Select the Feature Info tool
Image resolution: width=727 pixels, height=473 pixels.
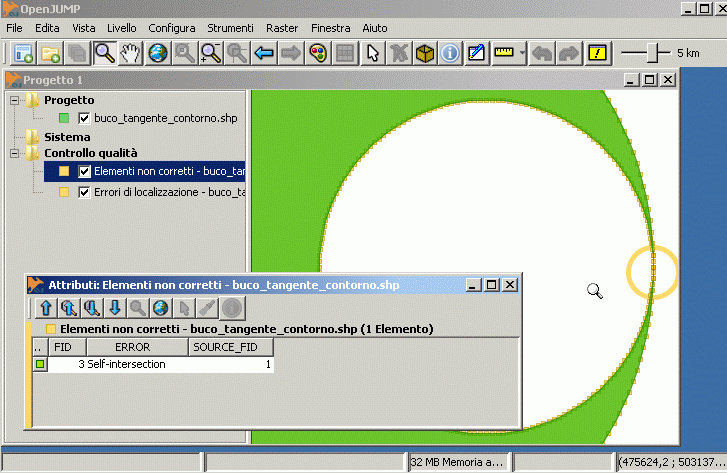click(x=450, y=53)
